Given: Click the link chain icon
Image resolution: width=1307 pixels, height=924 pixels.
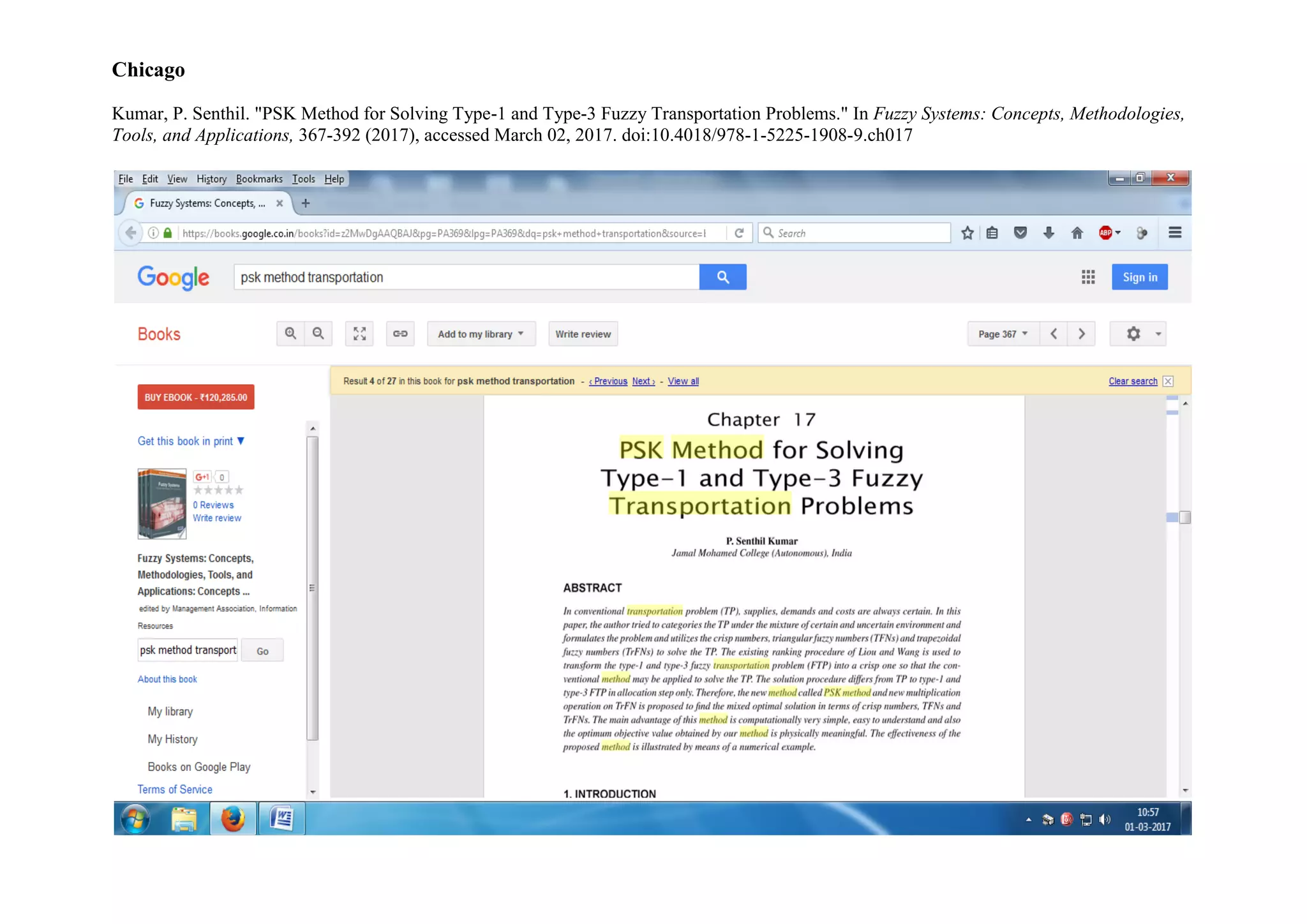Looking at the screenshot, I should coord(400,334).
